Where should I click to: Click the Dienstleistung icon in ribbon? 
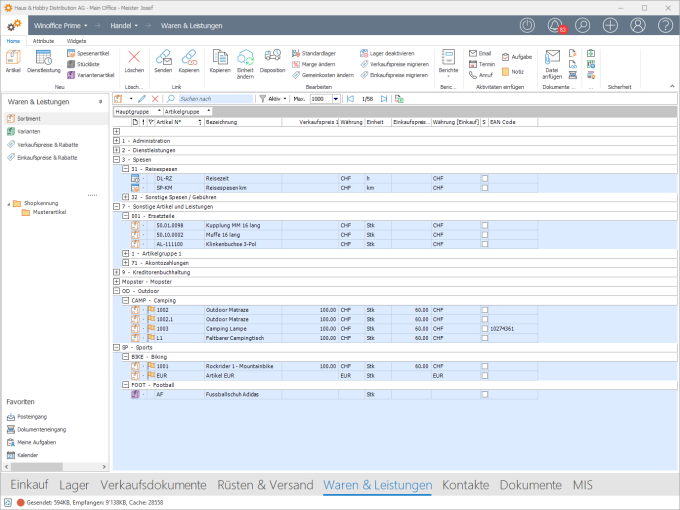pos(44,60)
